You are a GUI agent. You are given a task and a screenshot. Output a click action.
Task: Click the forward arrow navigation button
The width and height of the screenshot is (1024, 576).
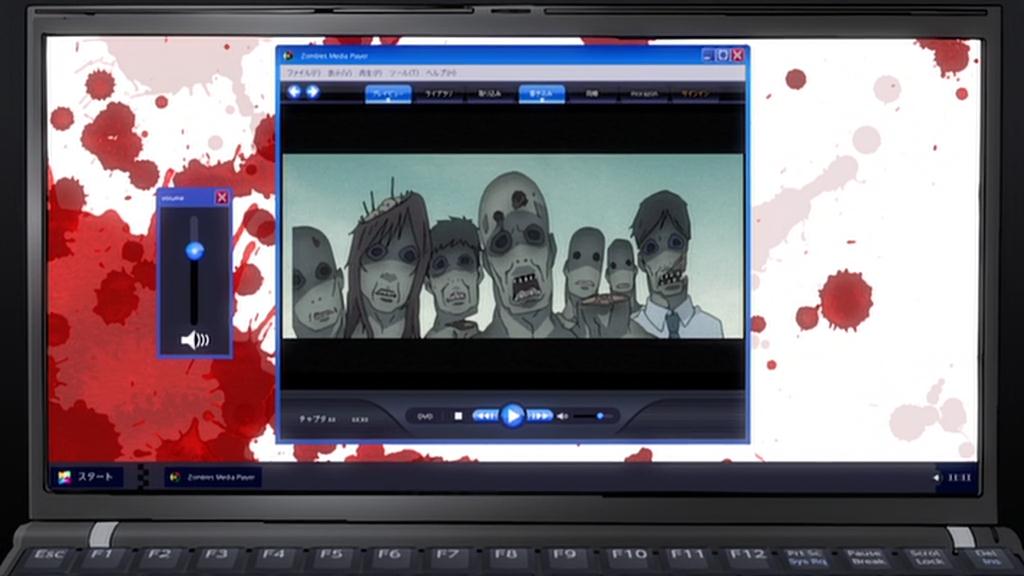point(313,92)
